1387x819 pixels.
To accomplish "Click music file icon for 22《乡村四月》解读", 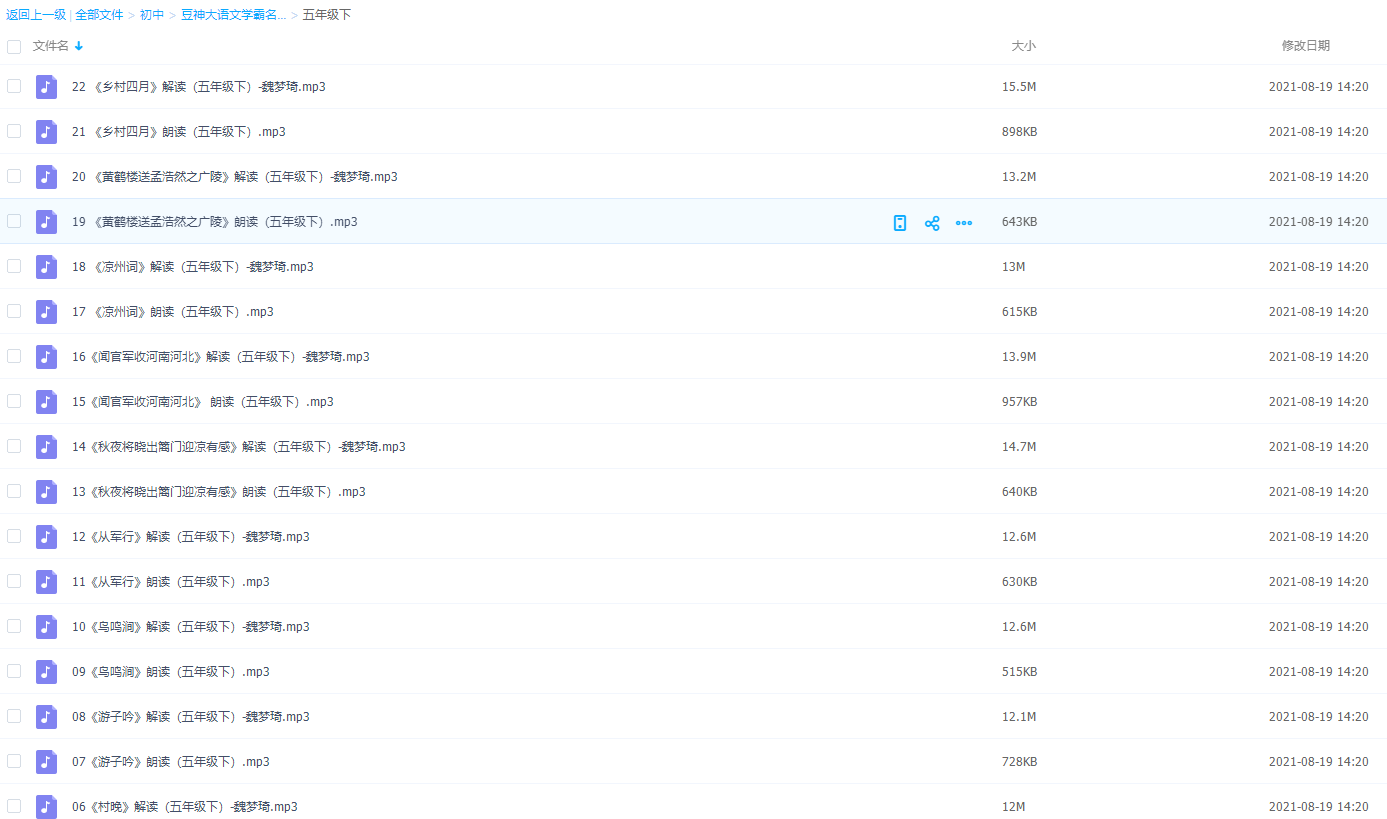I will (x=46, y=87).
